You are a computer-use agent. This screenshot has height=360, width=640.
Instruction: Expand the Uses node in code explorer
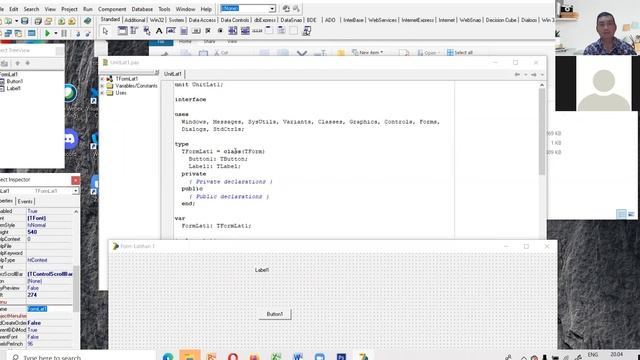pos(102,93)
